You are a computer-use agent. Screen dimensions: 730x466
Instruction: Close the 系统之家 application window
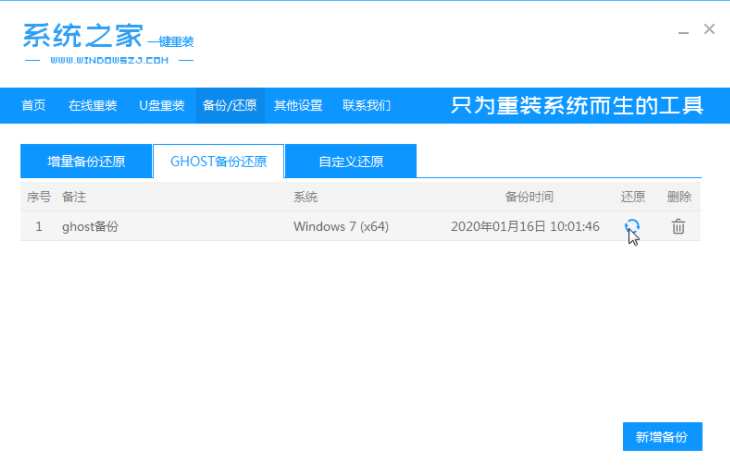pyautogui.click(x=709, y=30)
